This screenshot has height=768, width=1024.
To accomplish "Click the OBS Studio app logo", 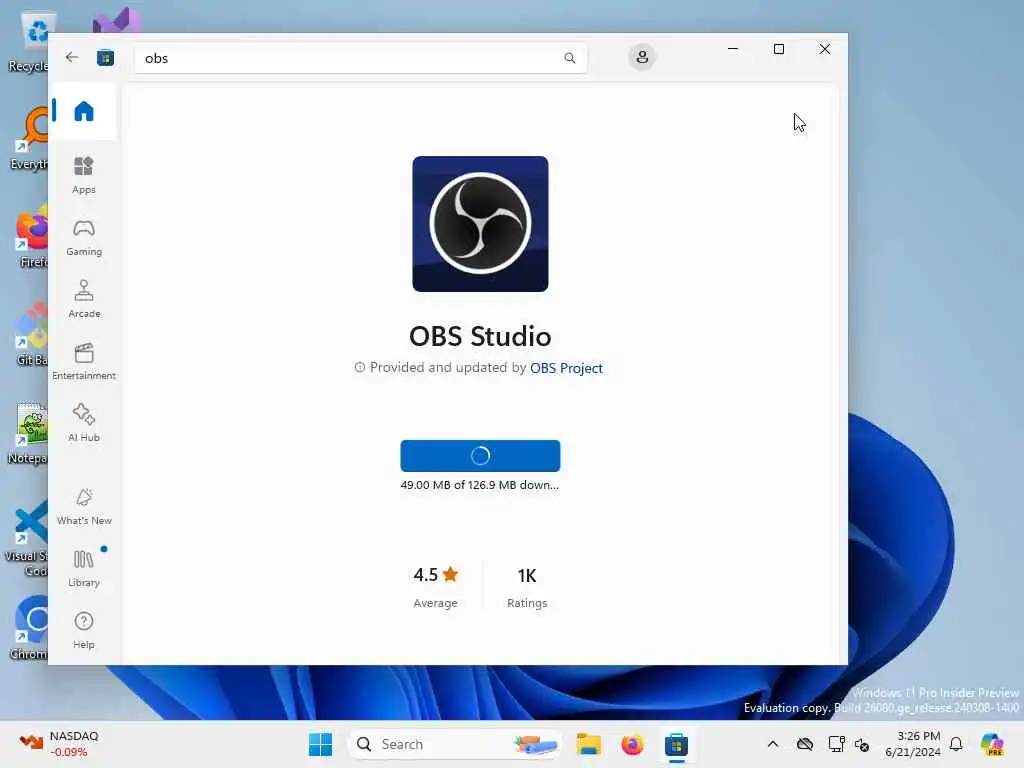I will [x=480, y=224].
